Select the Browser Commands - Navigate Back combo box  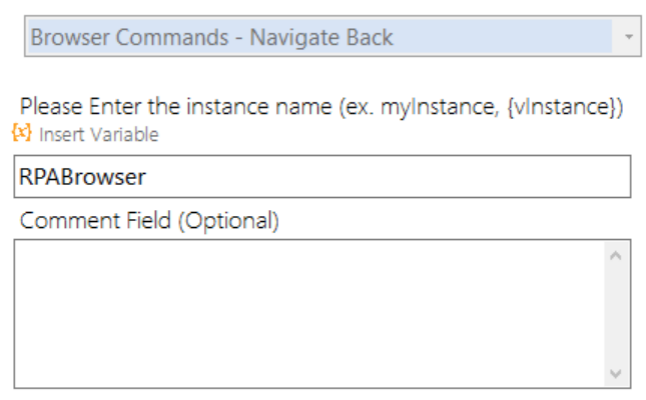[x=332, y=36]
